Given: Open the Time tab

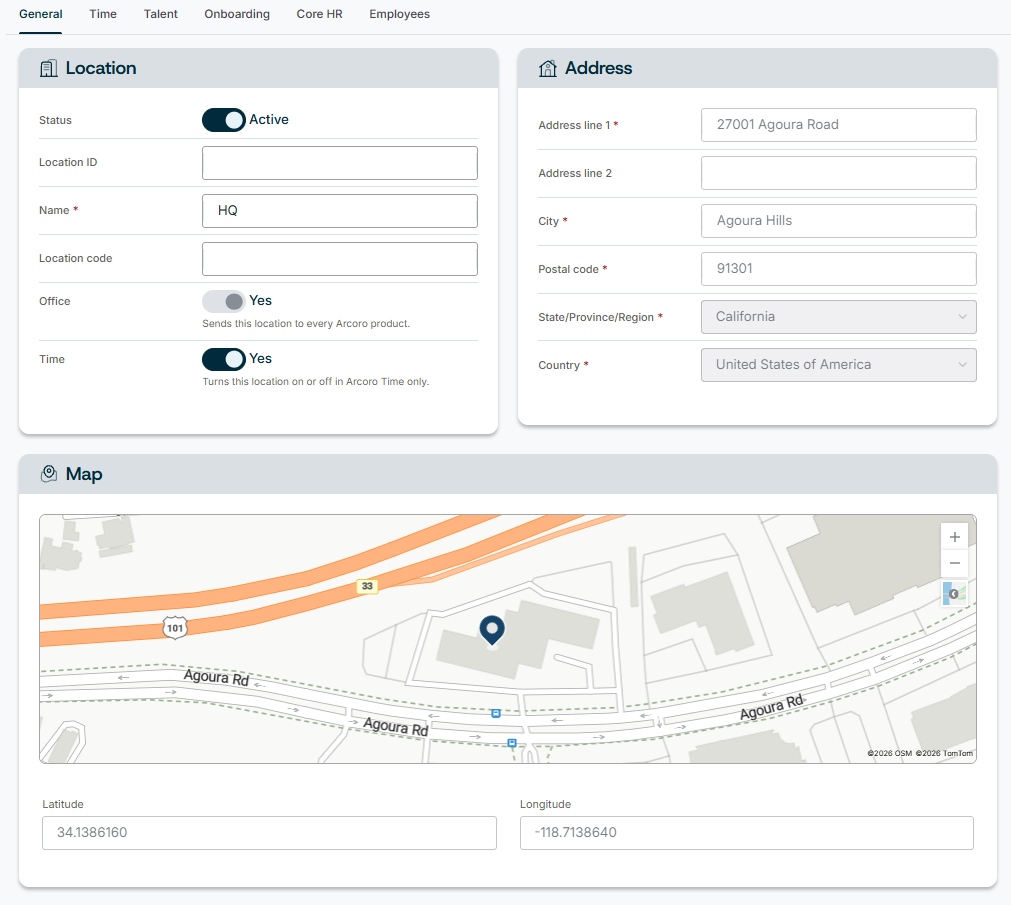Looking at the screenshot, I should tap(103, 14).
